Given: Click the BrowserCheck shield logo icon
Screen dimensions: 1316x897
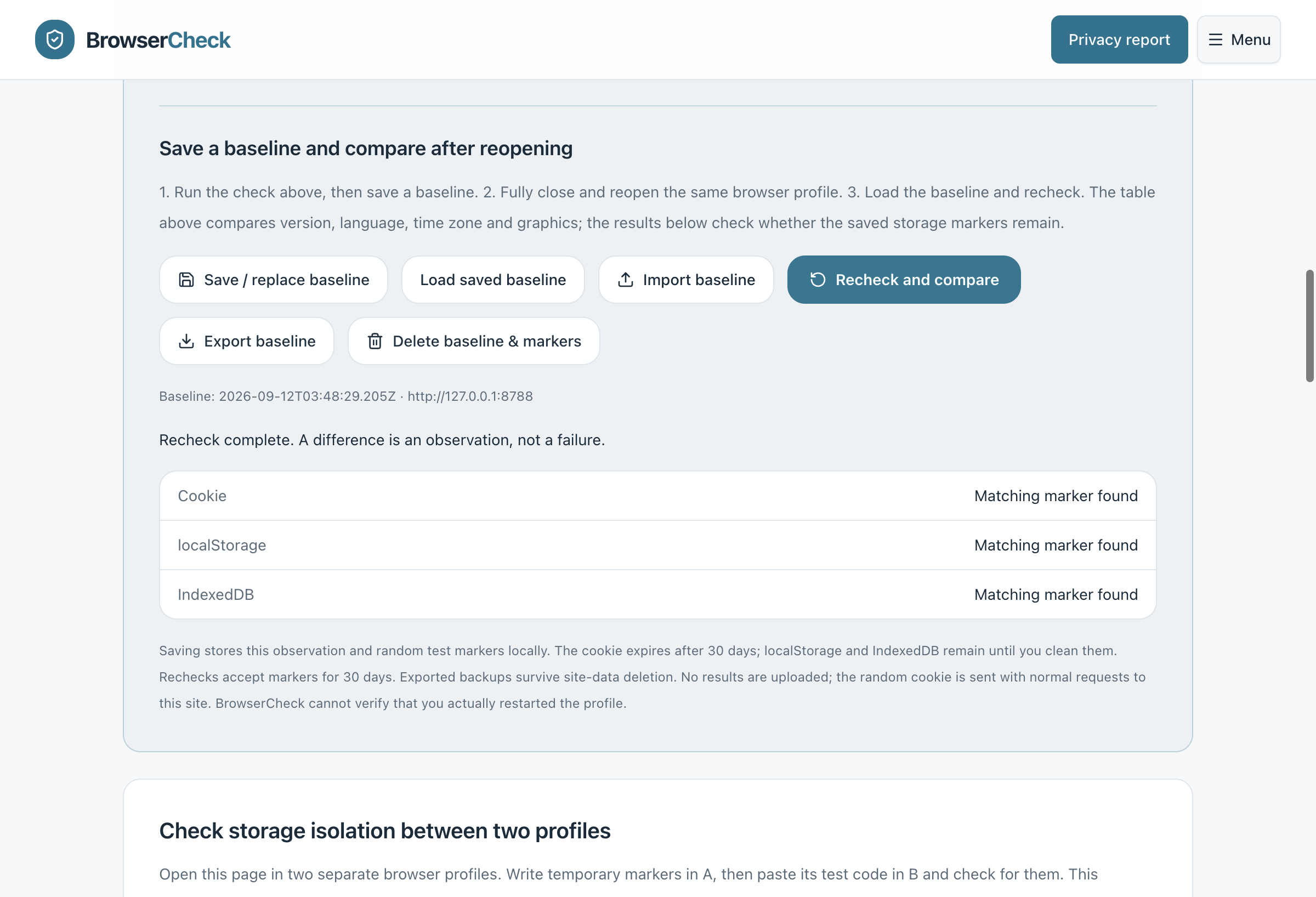Looking at the screenshot, I should [x=55, y=39].
